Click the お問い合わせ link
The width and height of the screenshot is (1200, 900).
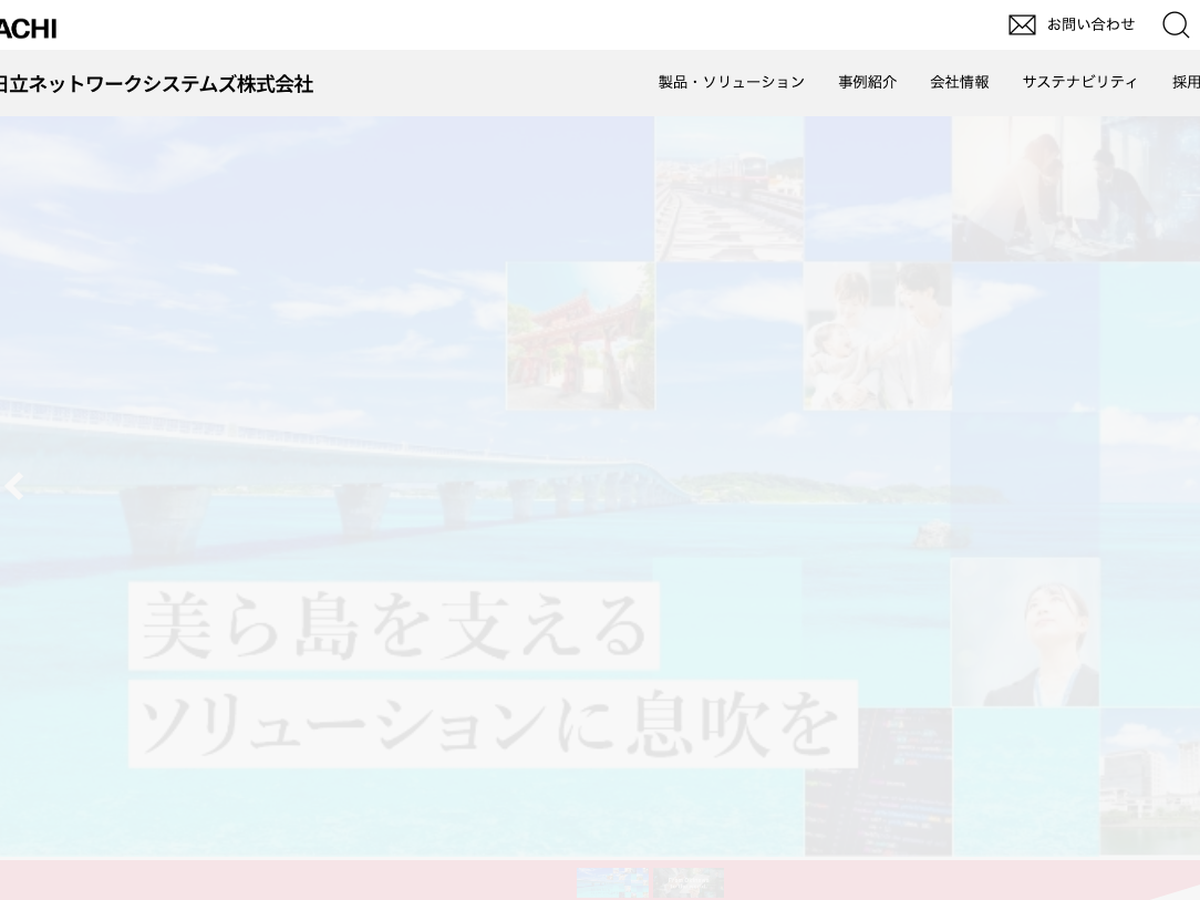point(1090,25)
